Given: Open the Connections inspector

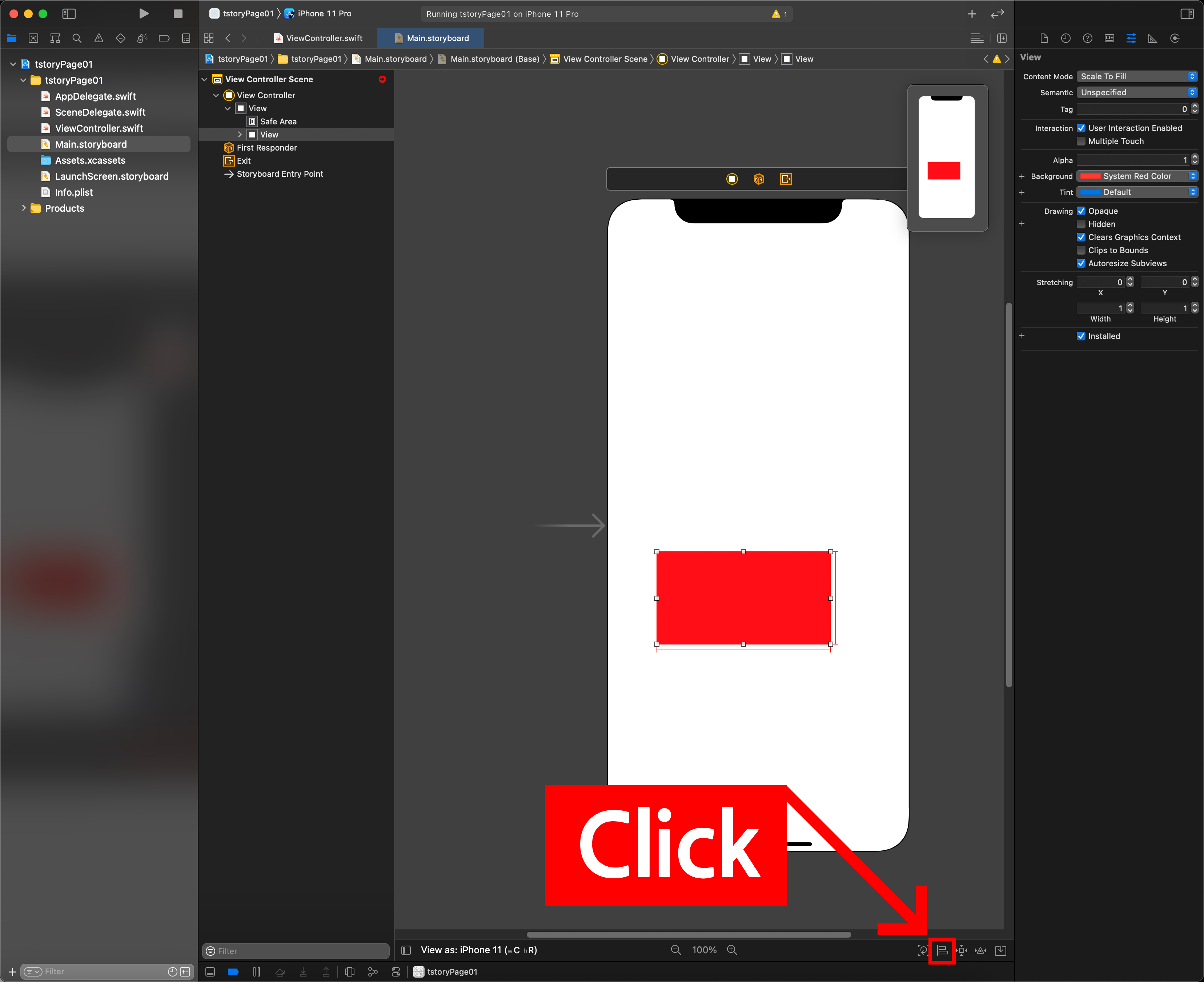Looking at the screenshot, I should click(x=1175, y=39).
